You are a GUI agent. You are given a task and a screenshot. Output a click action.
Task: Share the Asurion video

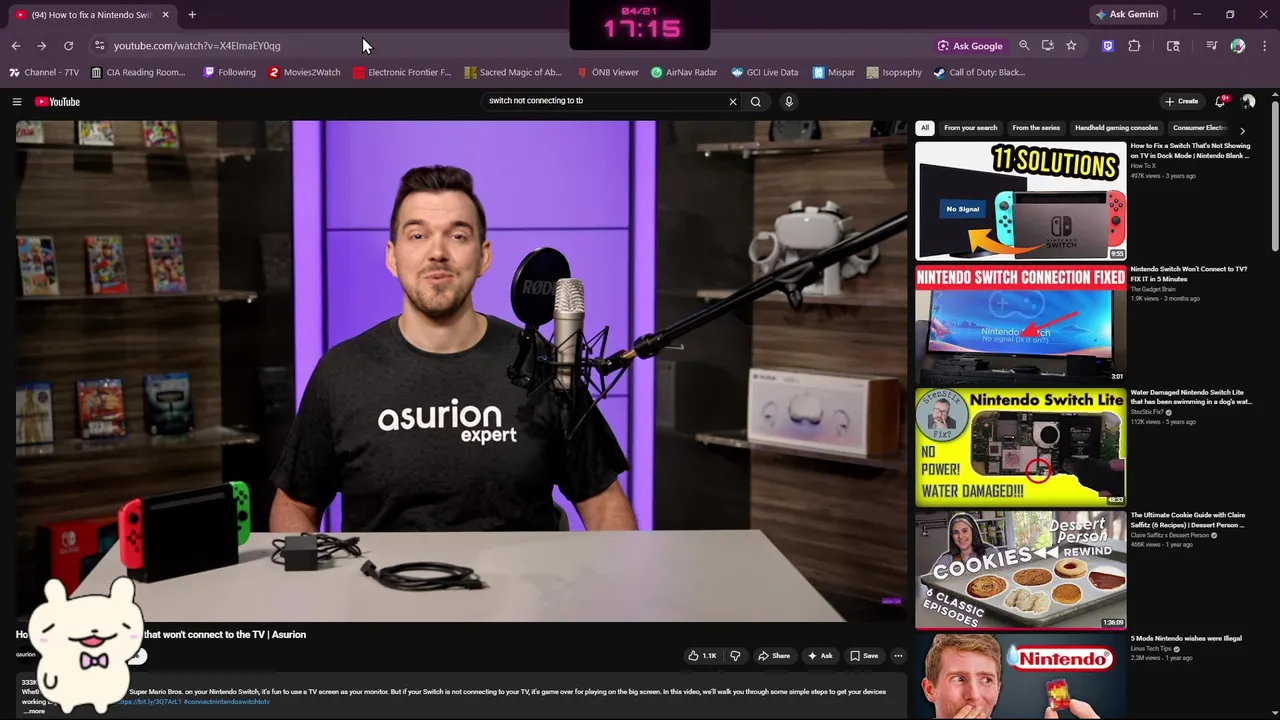(774, 656)
